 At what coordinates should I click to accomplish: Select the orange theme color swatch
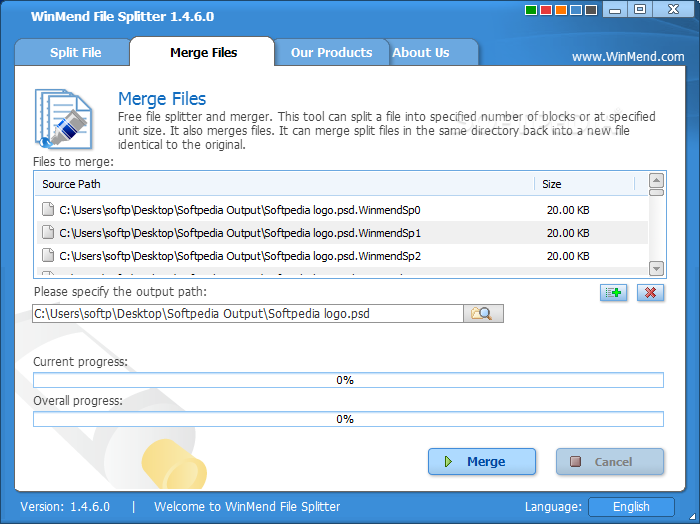pos(561,10)
